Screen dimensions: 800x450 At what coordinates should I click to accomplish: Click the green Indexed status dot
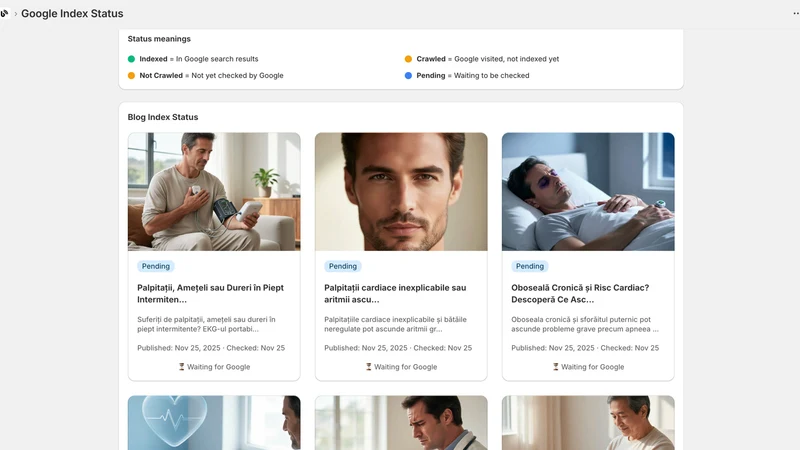point(131,59)
